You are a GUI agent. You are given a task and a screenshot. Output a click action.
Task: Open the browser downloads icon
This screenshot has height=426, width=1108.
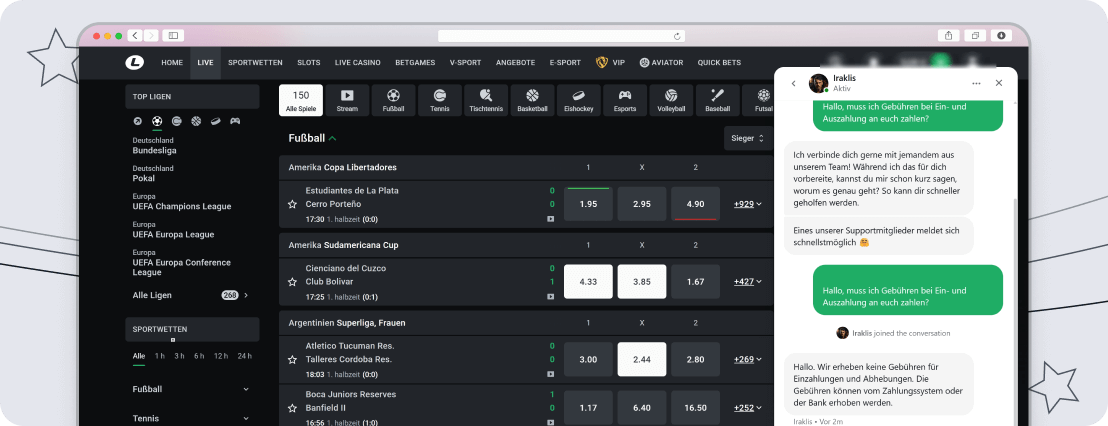[x=1001, y=35]
